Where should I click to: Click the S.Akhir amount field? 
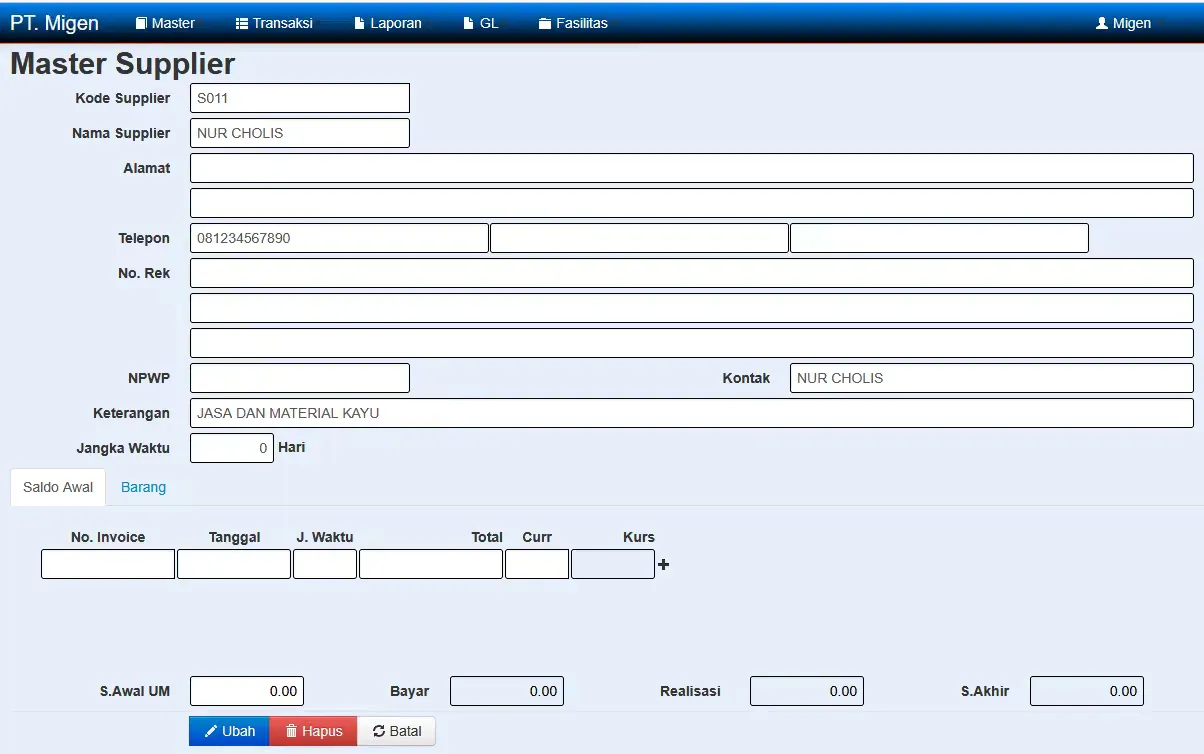tap(1087, 691)
